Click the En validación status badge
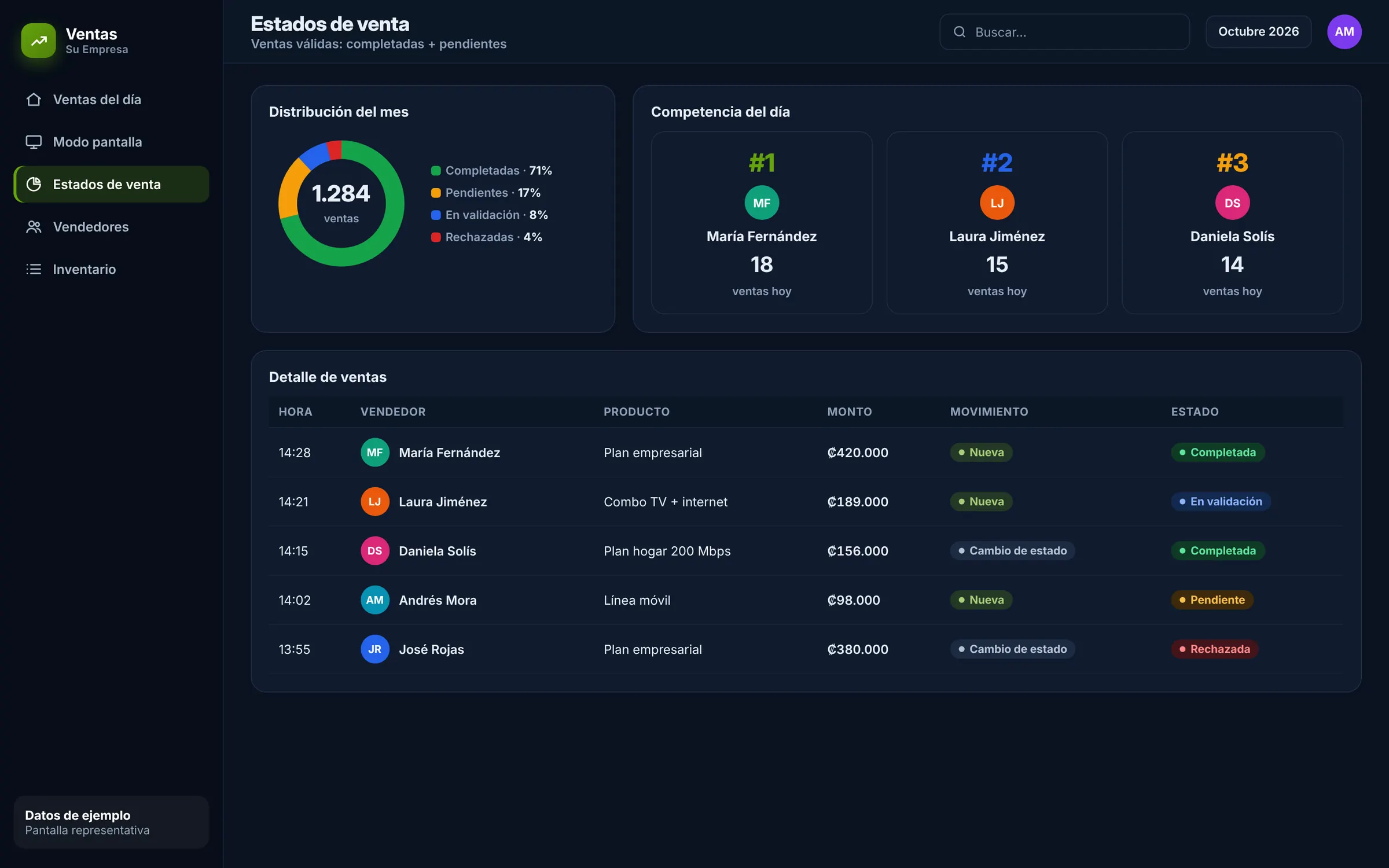 [x=1221, y=502]
